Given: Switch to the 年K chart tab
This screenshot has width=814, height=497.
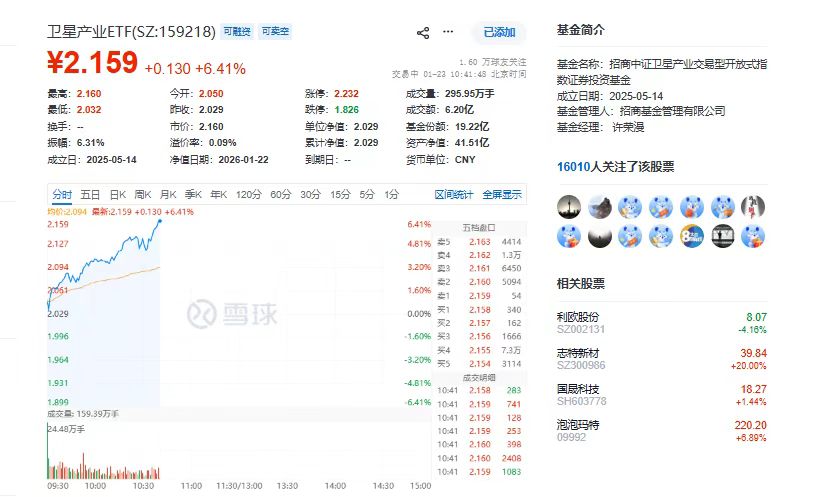Looking at the screenshot, I should coord(219,195).
